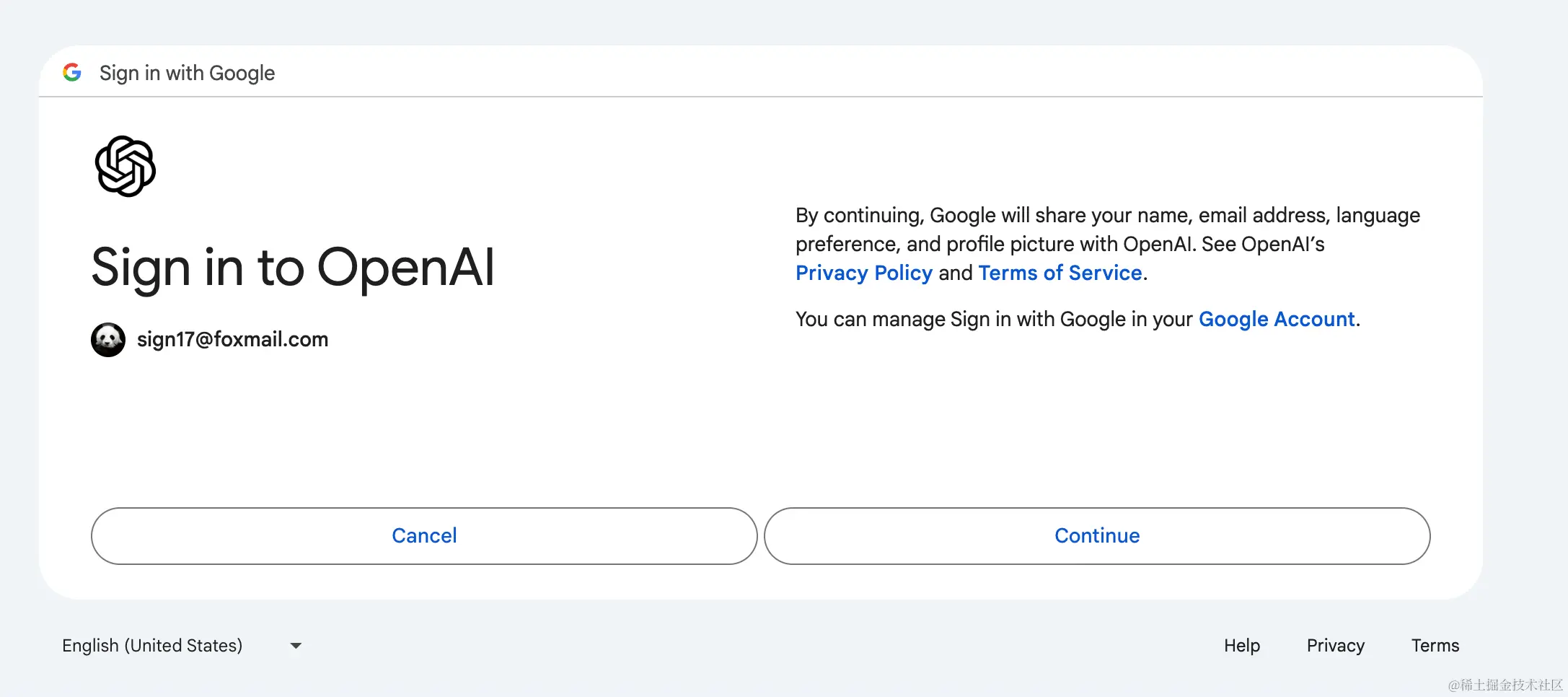
Task: Click the "You can manage Sign in" sentence
Action: pyautogui.click(x=995, y=320)
